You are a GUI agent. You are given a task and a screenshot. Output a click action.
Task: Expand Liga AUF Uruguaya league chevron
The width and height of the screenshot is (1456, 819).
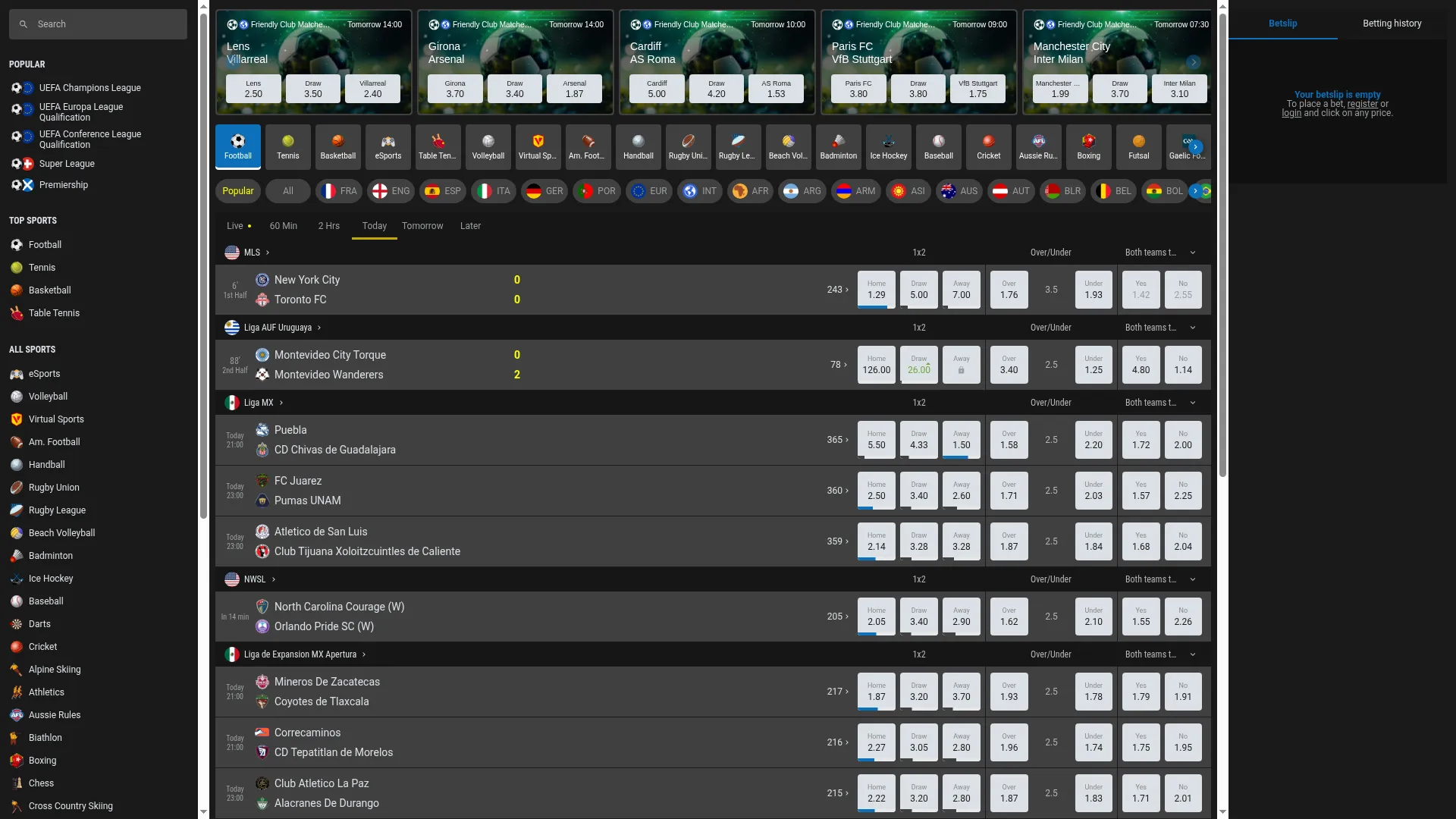[319, 328]
